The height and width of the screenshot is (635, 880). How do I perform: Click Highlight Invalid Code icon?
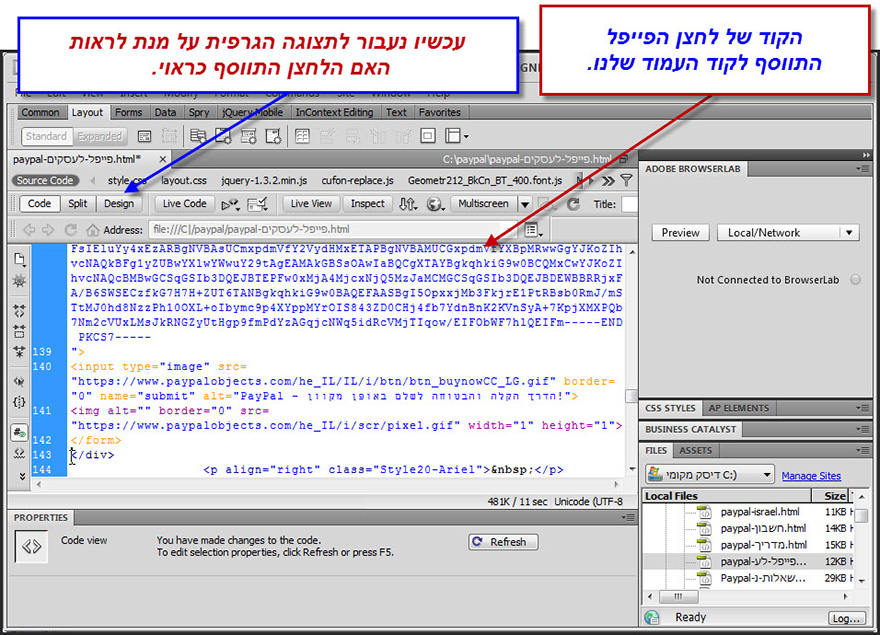point(20,453)
